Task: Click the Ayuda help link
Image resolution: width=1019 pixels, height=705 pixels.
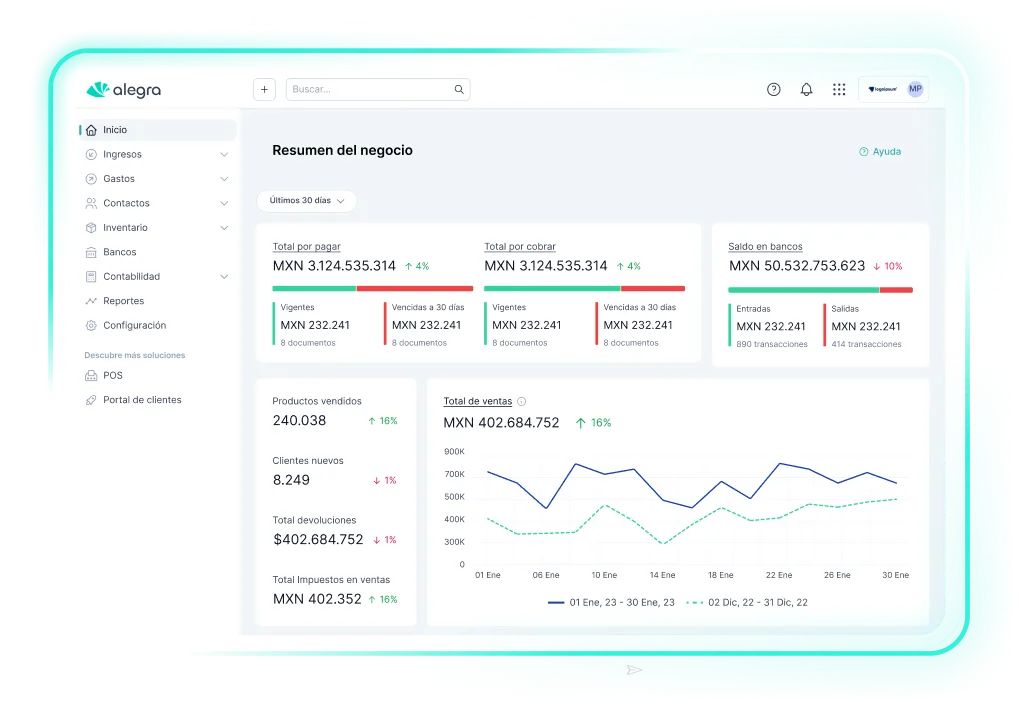Action: click(x=880, y=151)
